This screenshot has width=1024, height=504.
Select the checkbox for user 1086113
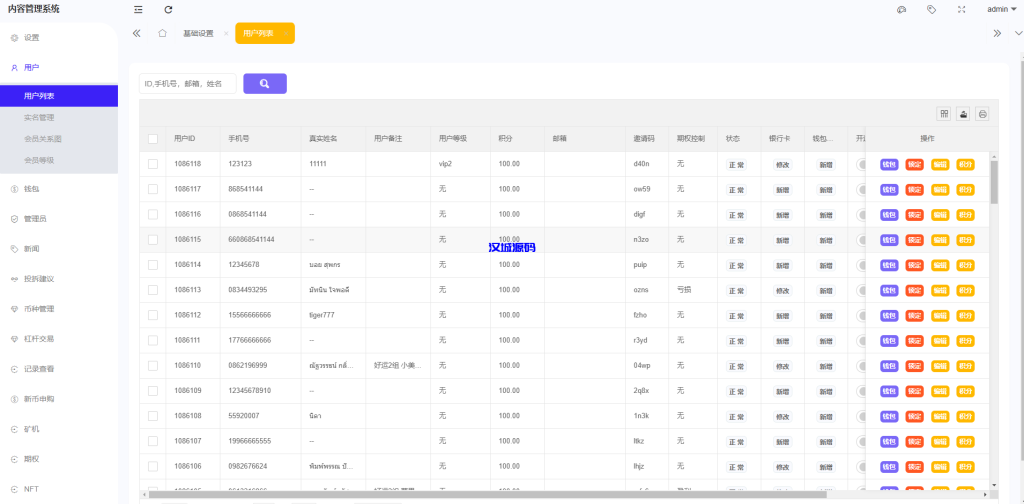click(x=153, y=290)
